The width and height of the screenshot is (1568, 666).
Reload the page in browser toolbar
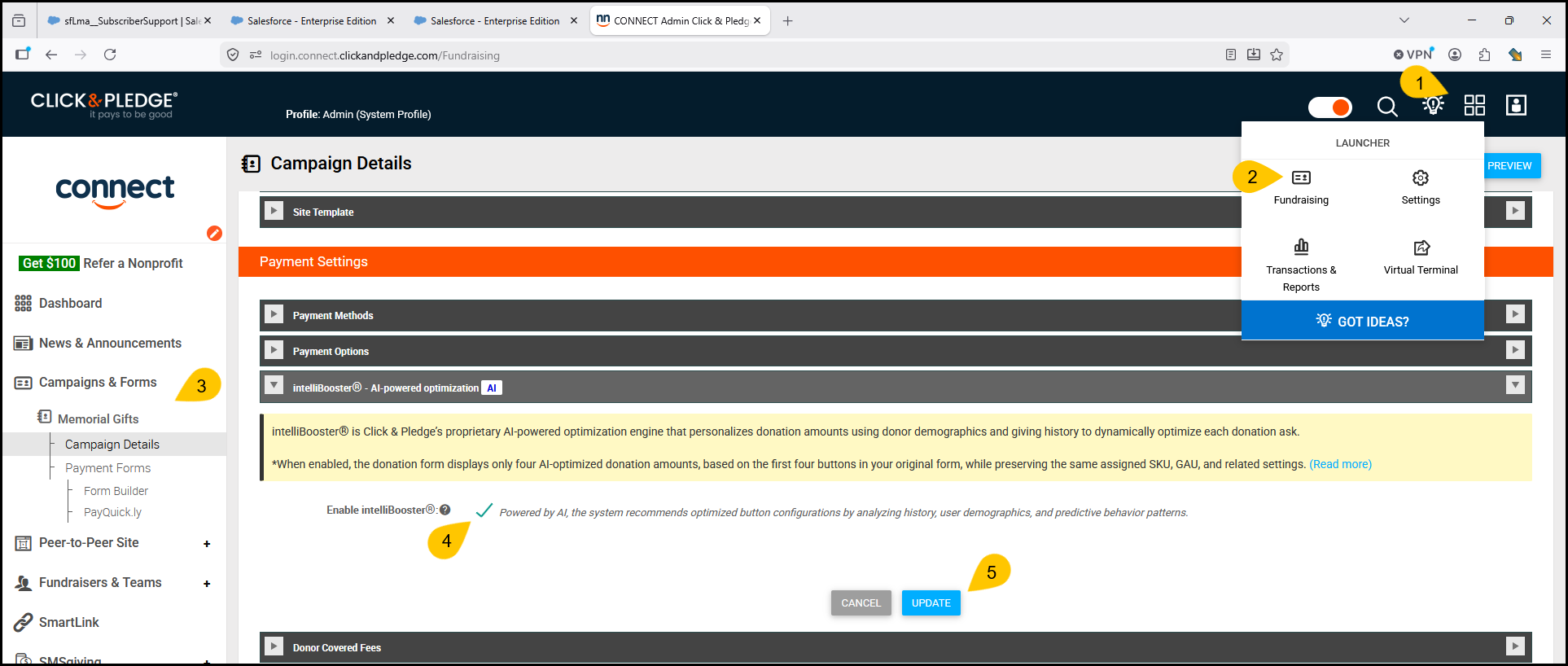[110, 55]
